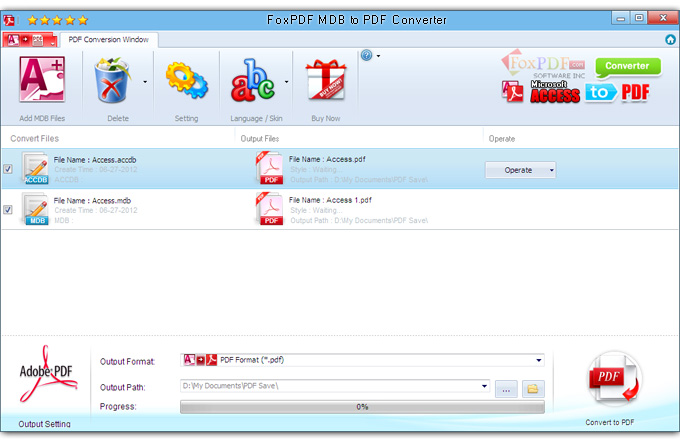Click the Setting label

186,118
